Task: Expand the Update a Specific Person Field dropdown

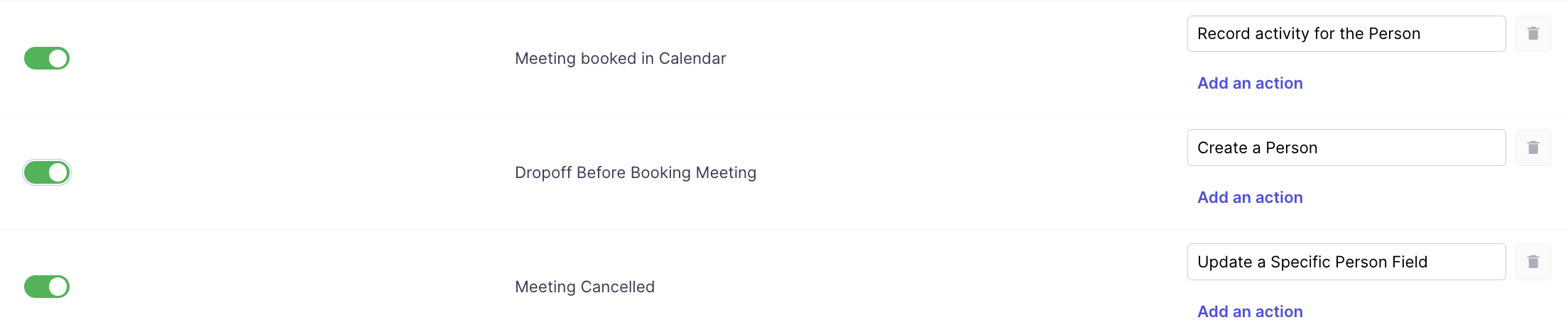Action: click(1346, 262)
